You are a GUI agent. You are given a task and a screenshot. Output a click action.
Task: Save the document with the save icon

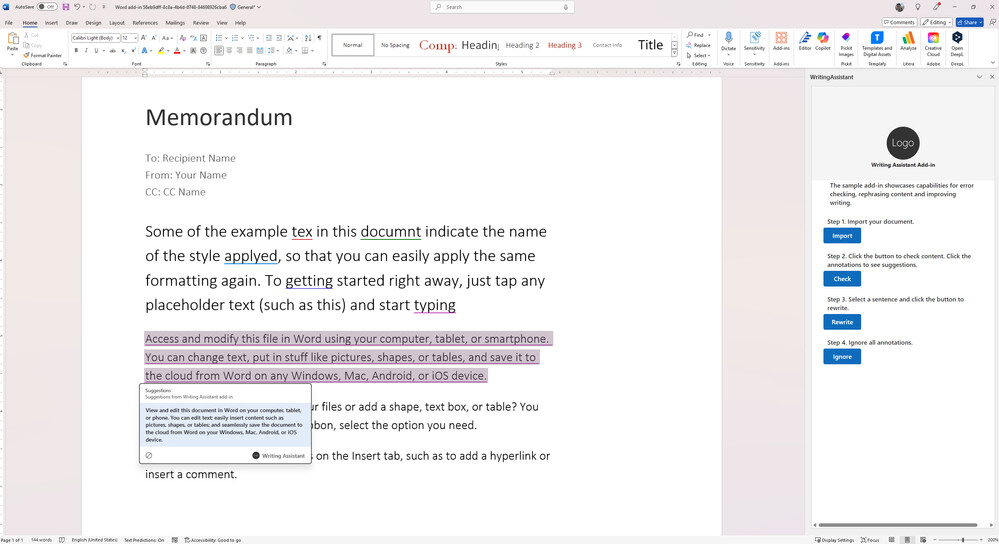66,7
